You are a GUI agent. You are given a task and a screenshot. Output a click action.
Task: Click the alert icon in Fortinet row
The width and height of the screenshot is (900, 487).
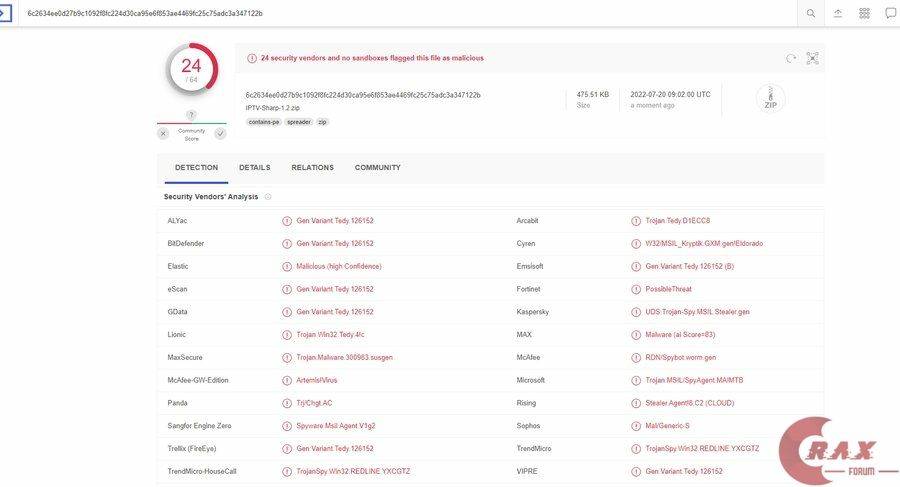pyautogui.click(x=636, y=289)
